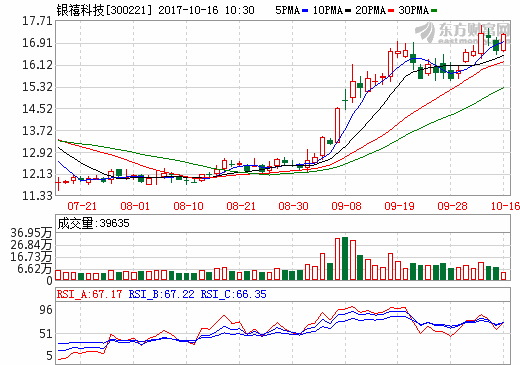Click volume axis label 26.84万

point(31,245)
